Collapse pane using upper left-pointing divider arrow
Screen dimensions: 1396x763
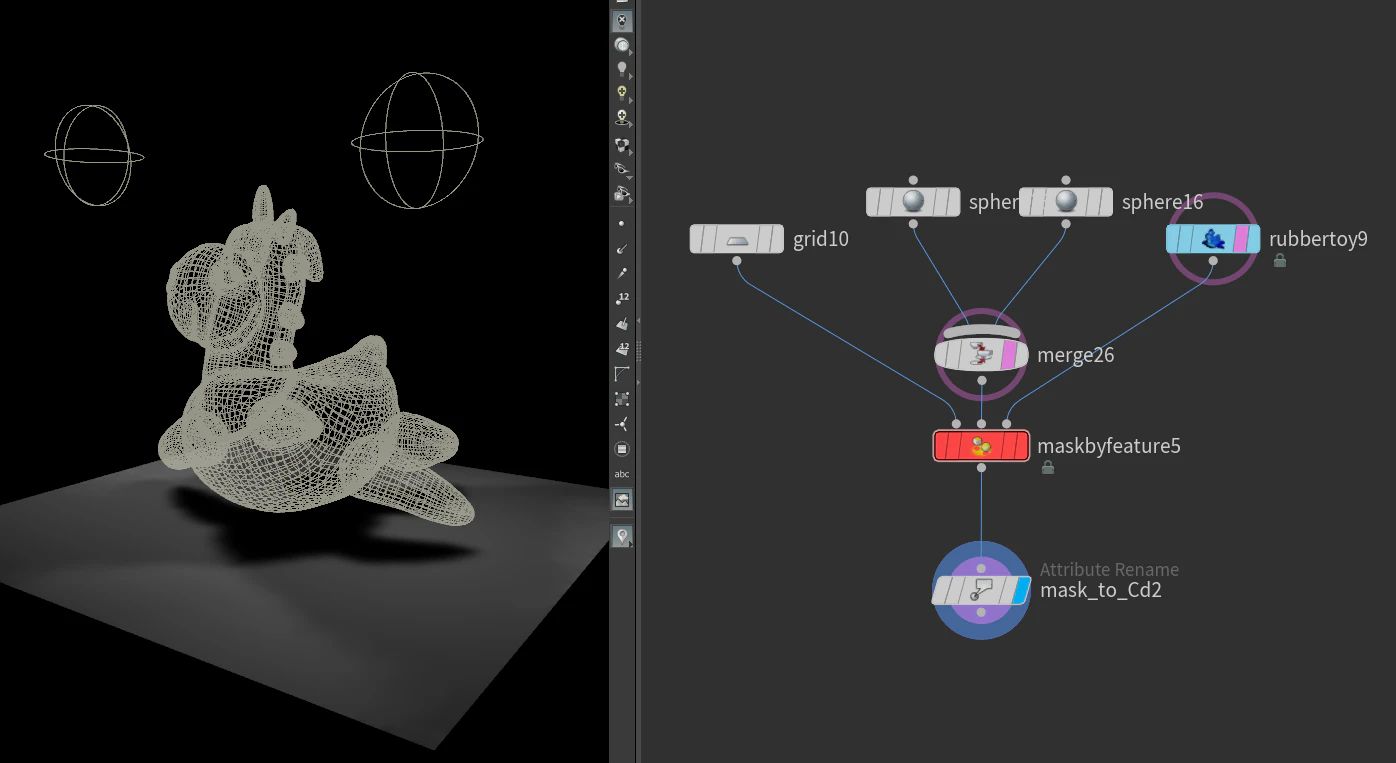[x=639, y=320]
